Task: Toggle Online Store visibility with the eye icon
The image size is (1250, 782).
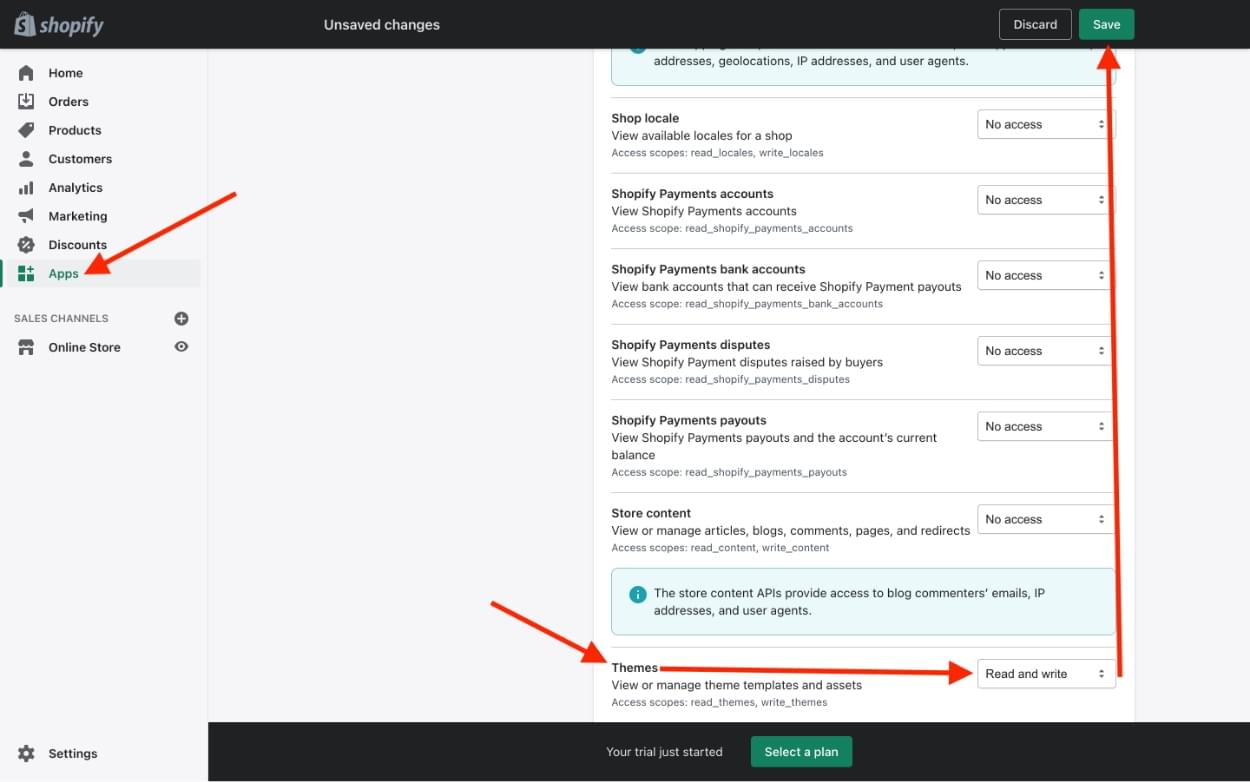Action: [x=181, y=347]
